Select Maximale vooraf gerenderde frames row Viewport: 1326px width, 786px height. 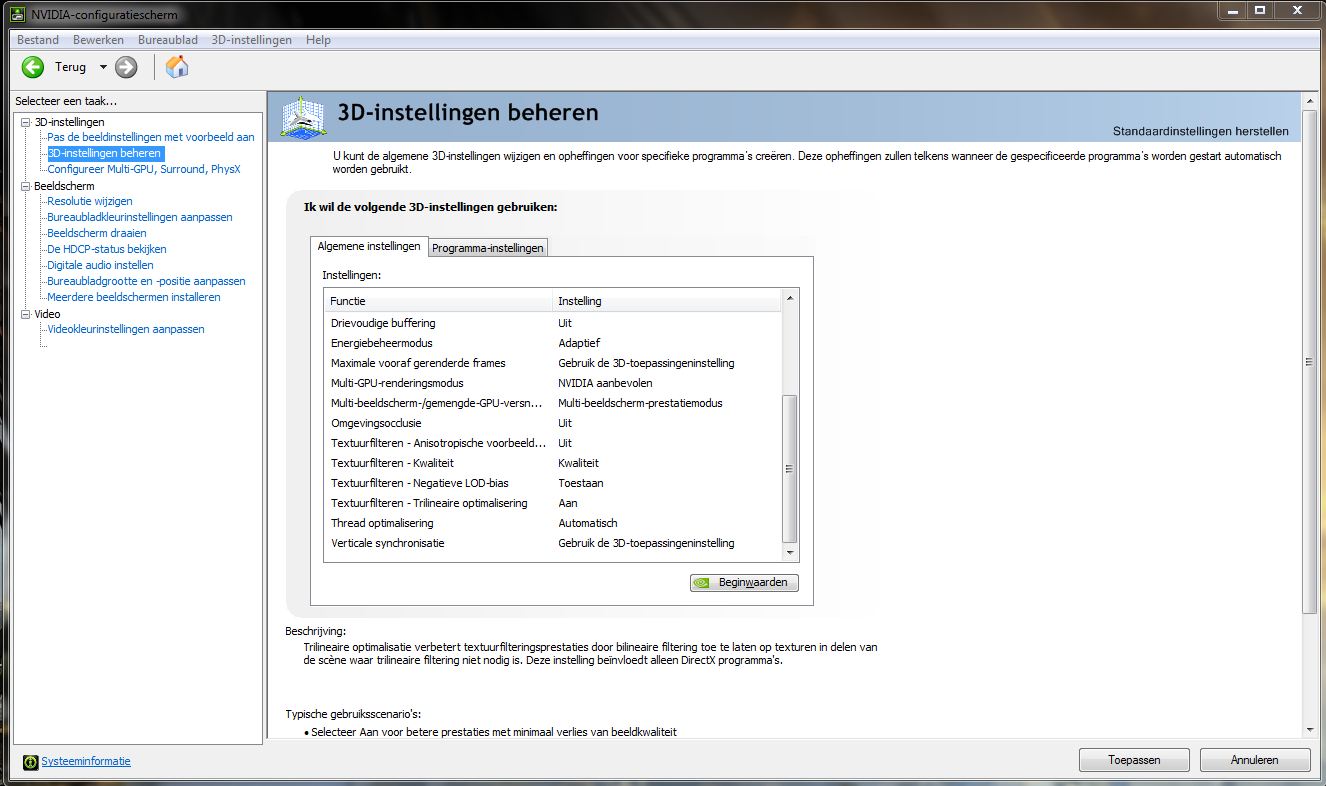[553, 363]
